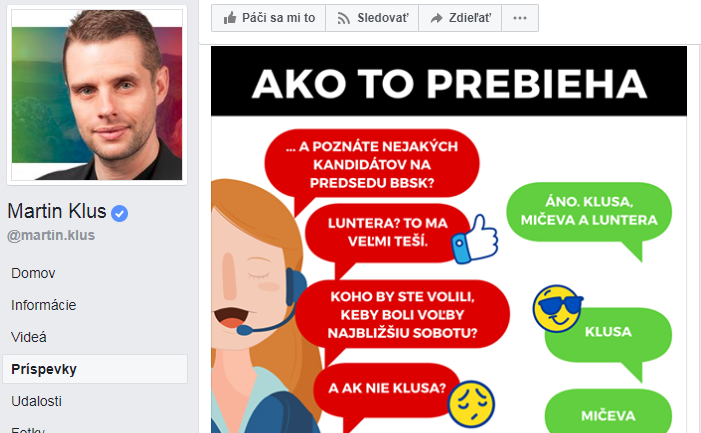The width and height of the screenshot is (701, 433).
Task: Click the Zdieľať share arrow icon
Action: (x=436, y=18)
